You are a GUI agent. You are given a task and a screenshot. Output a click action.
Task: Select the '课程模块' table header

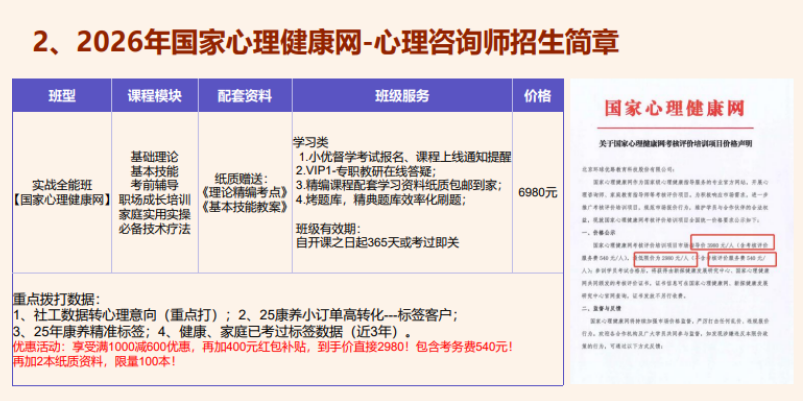[x=155, y=96]
